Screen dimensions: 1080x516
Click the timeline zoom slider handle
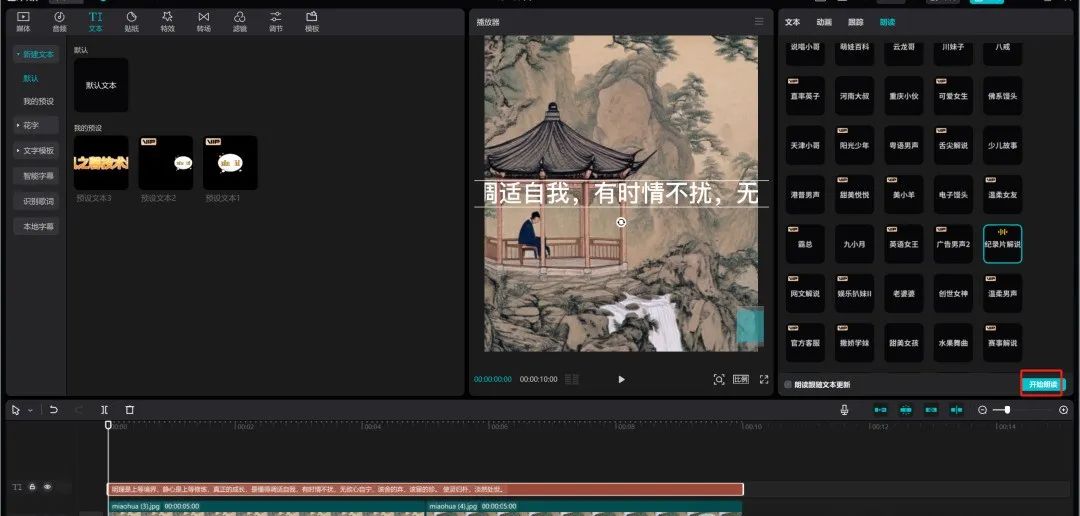pos(1007,410)
